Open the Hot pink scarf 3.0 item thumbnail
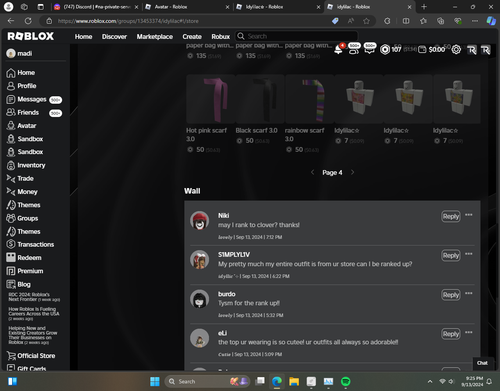The width and height of the screenshot is (500, 391). click(x=211, y=99)
